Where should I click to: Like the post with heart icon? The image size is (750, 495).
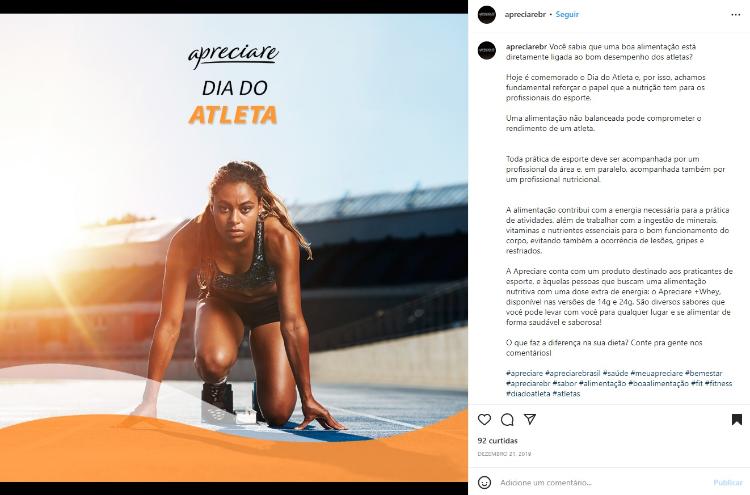coord(484,419)
